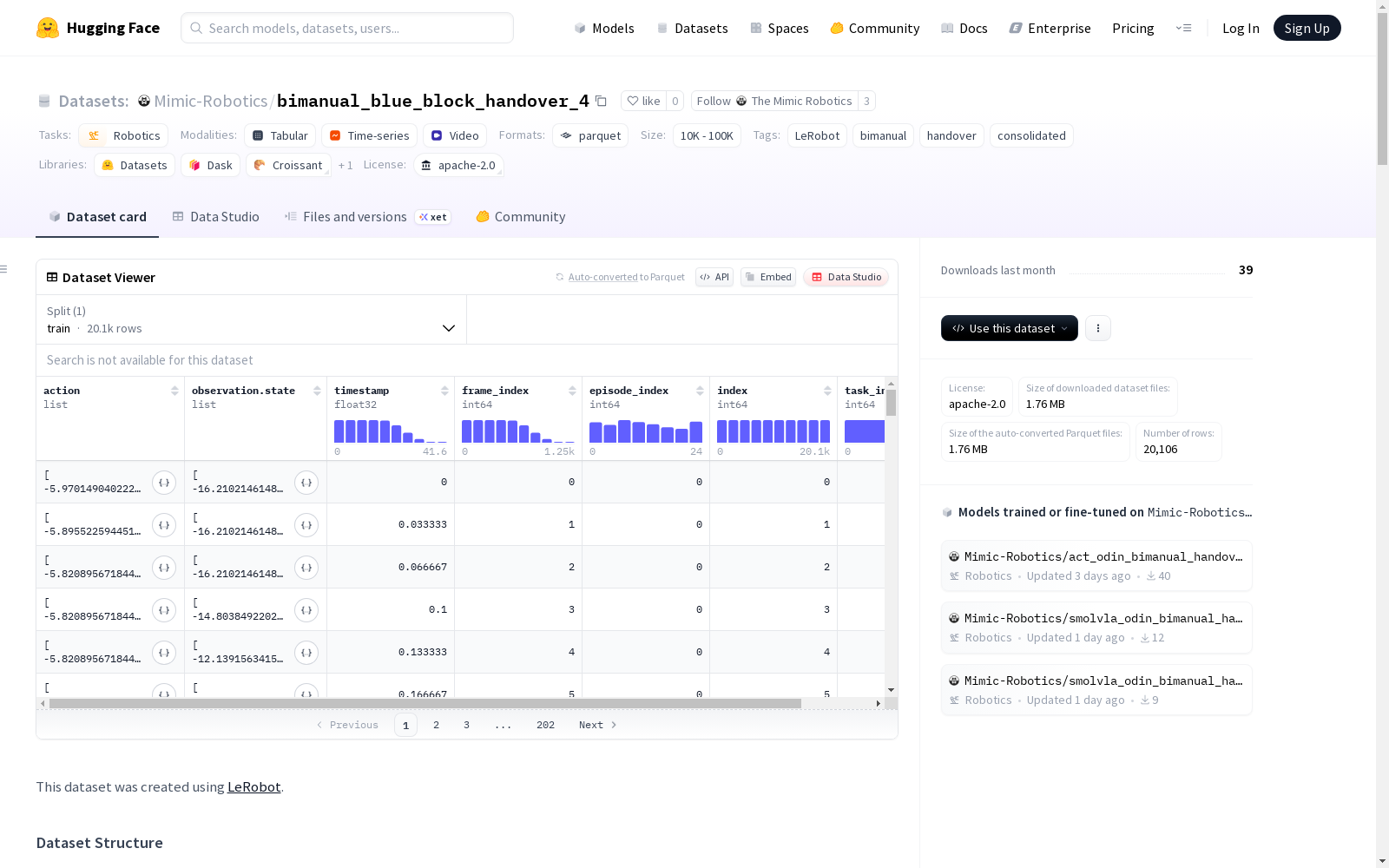Open the Auto-converted to Parquet link
This screenshot has width=1389, height=868.
(x=621, y=277)
